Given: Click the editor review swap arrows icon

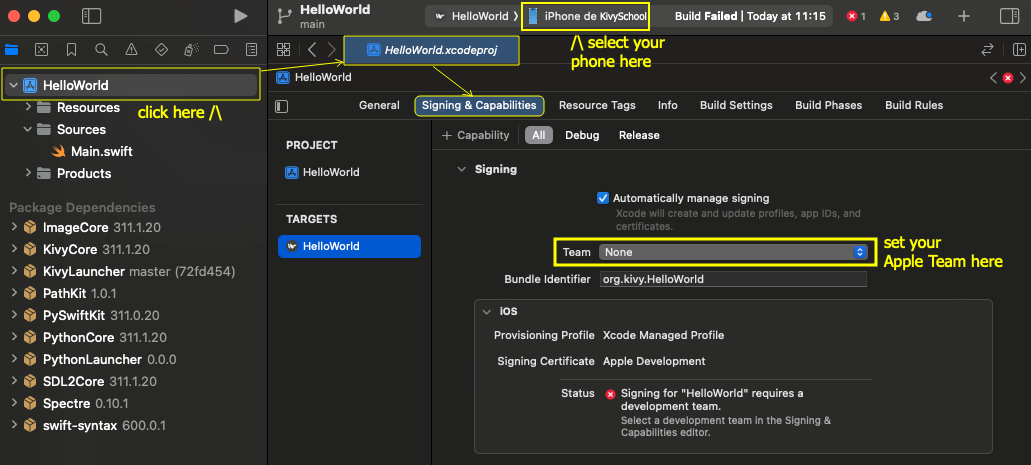Looking at the screenshot, I should pos(987,49).
